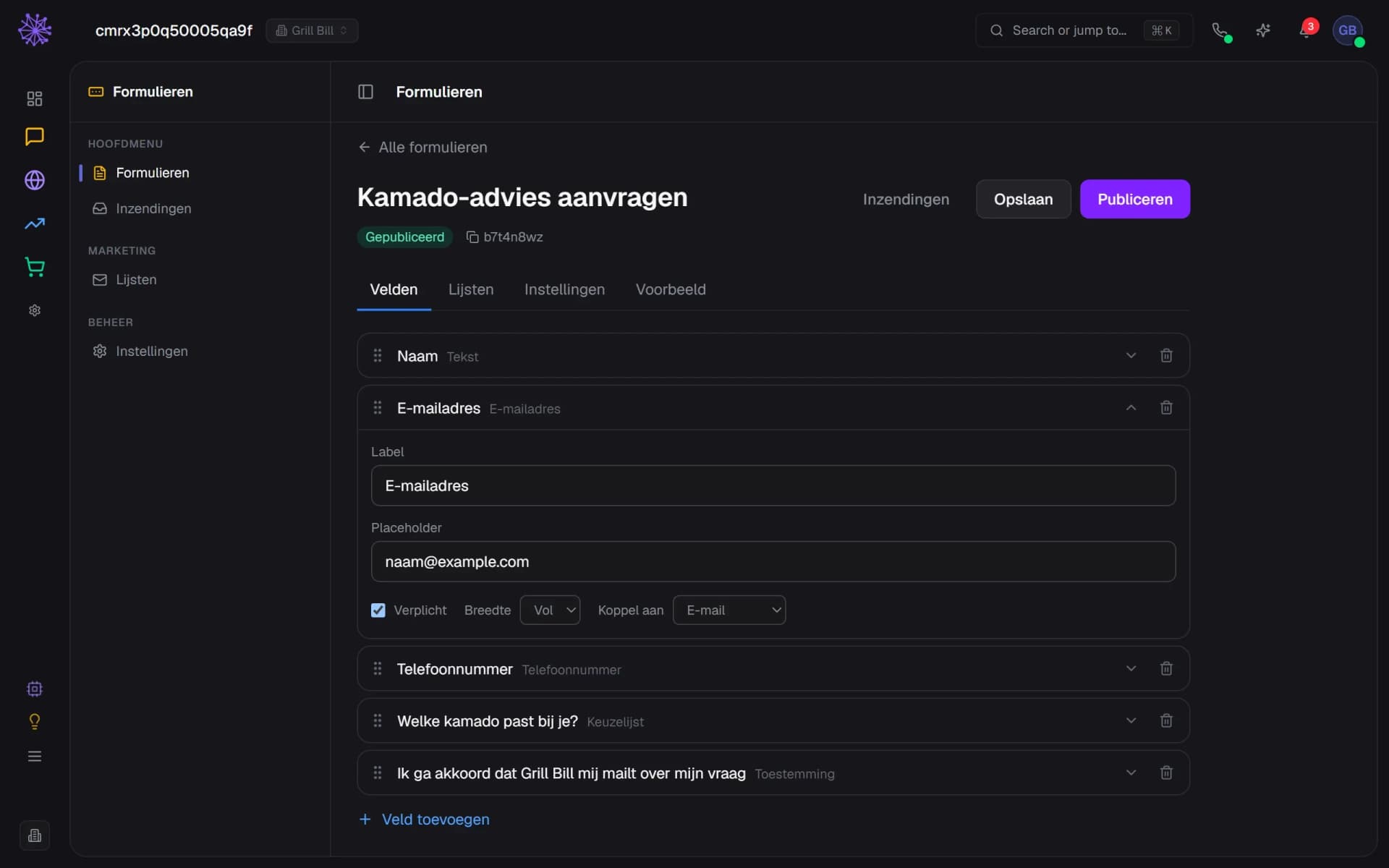Viewport: 1389px width, 868px height.
Task: Switch to the Voorbeeld tab
Action: [x=671, y=289]
